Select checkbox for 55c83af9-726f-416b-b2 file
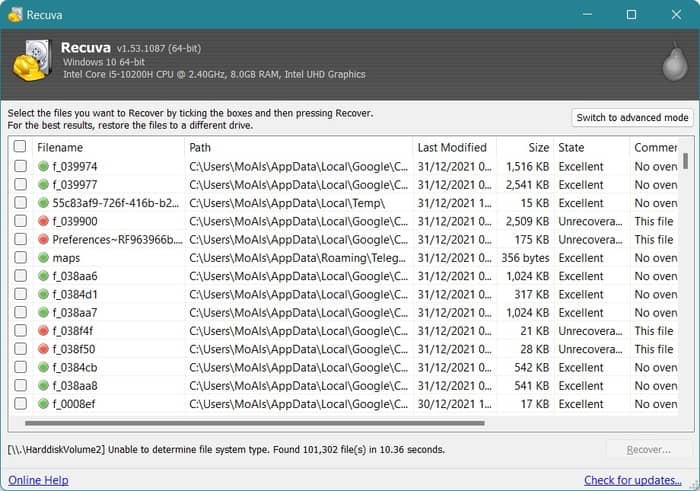The image size is (700, 491). pyautogui.click(x=20, y=203)
